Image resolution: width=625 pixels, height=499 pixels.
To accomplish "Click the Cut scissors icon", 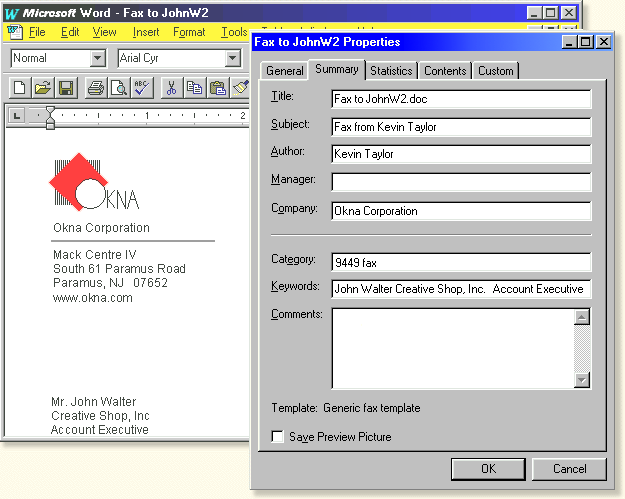I will pyautogui.click(x=171, y=88).
